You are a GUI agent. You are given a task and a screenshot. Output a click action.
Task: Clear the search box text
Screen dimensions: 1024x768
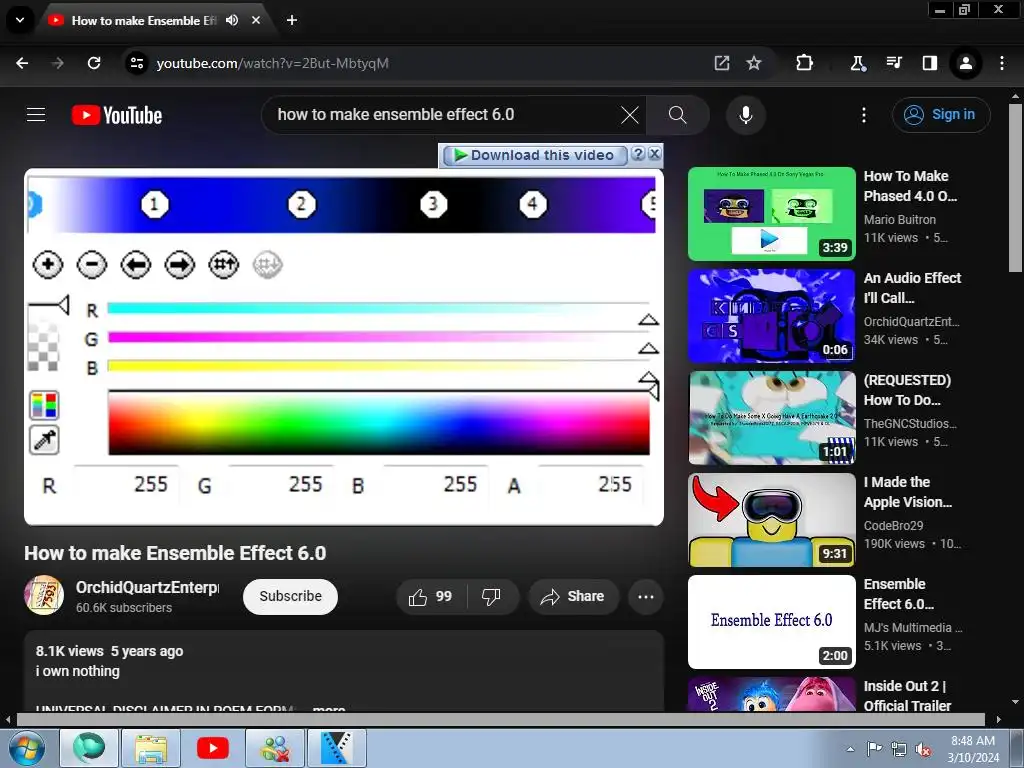click(630, 115)
